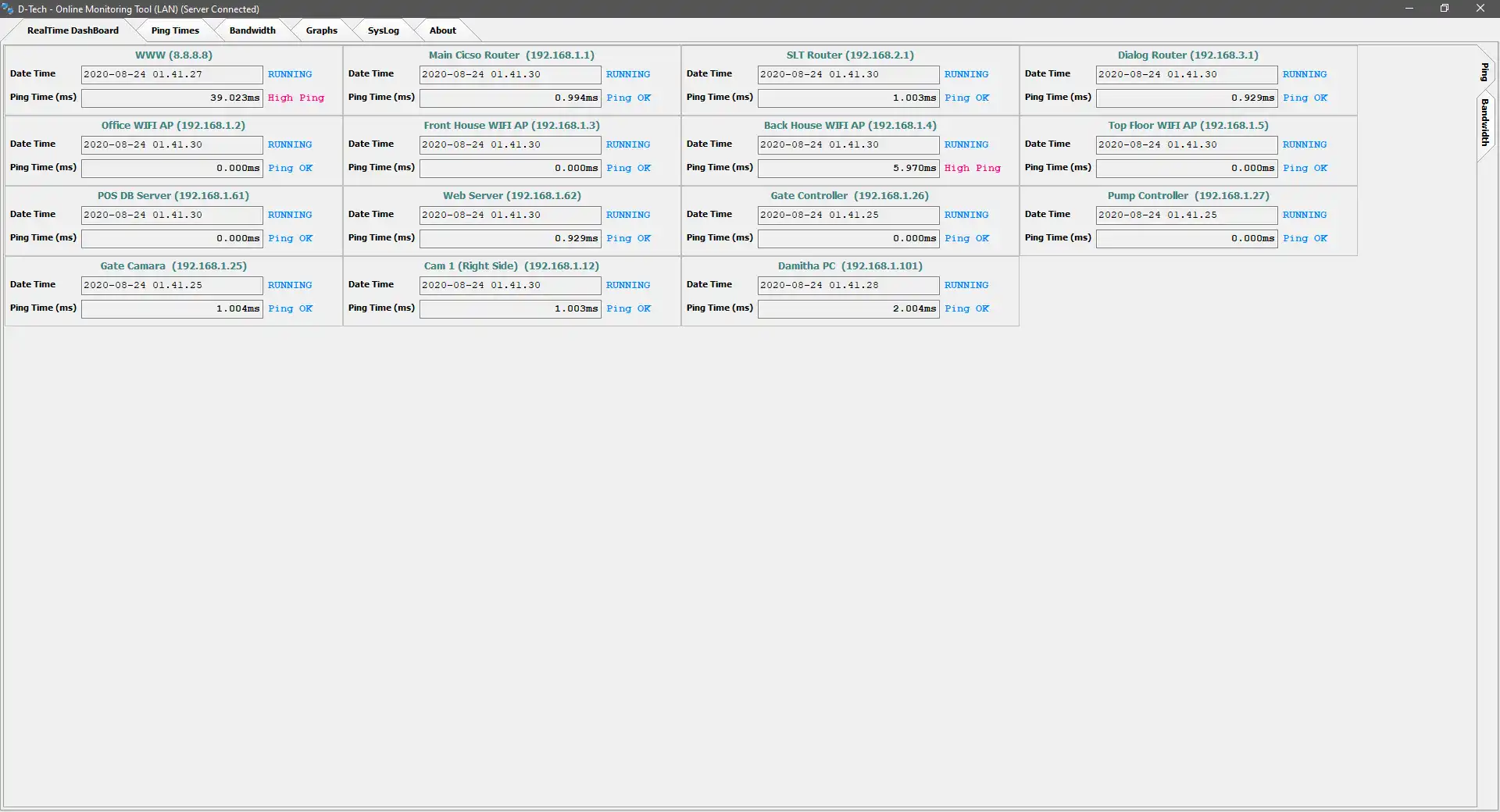1500x812 pixels.
Task: Click Dialog Router (192.168.3.1) heading
Action: point(1188,55)
